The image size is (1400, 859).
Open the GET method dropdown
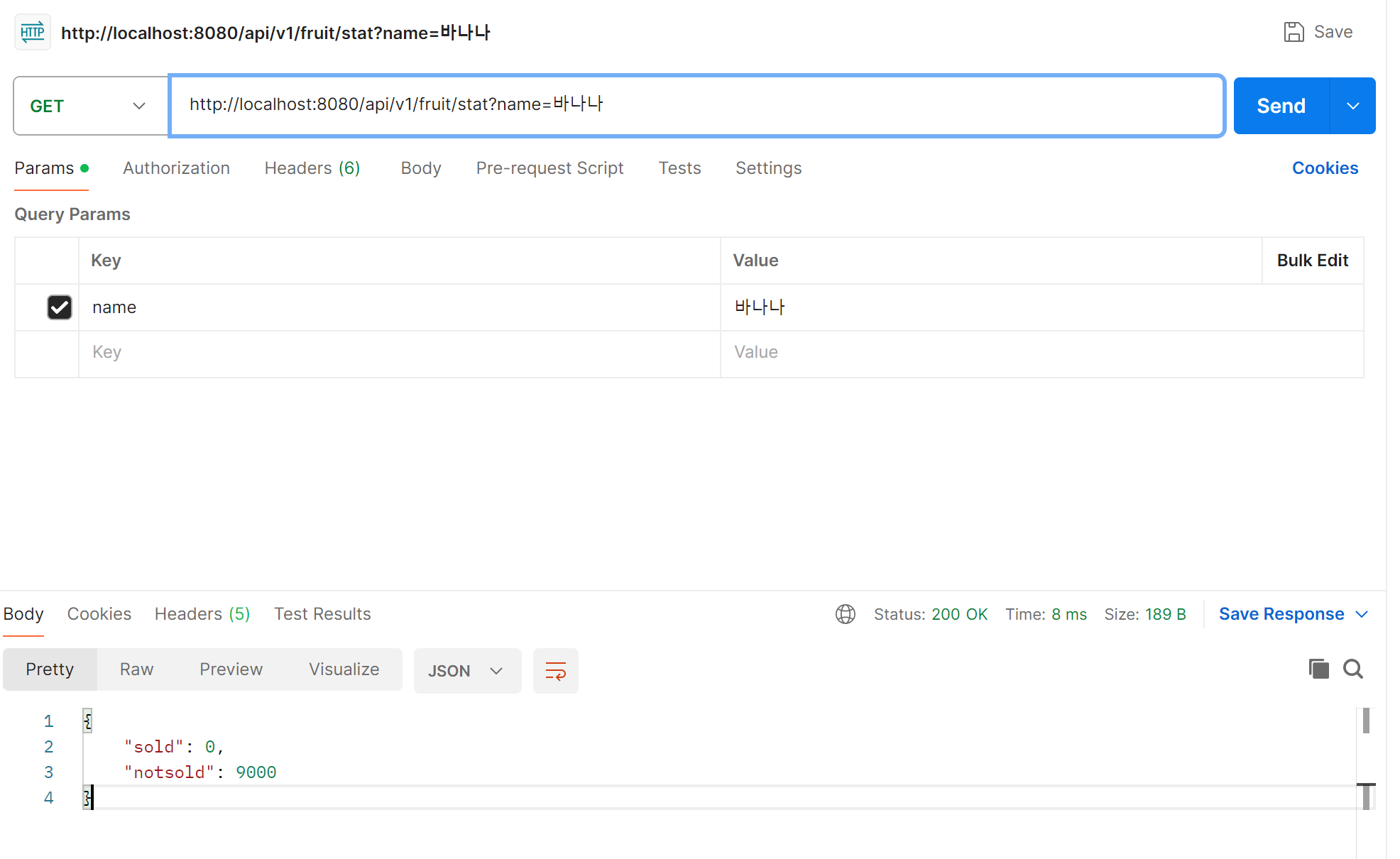(x=90, y=106)
